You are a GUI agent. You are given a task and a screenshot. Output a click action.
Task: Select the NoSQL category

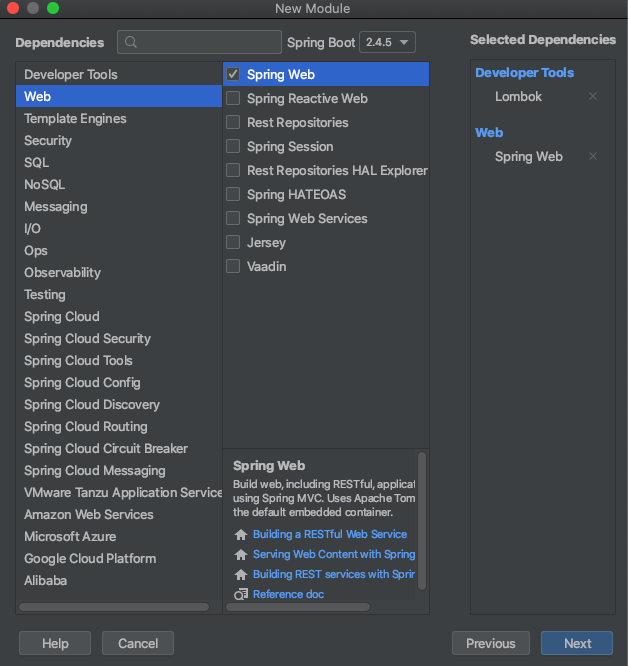pos(119,184)
